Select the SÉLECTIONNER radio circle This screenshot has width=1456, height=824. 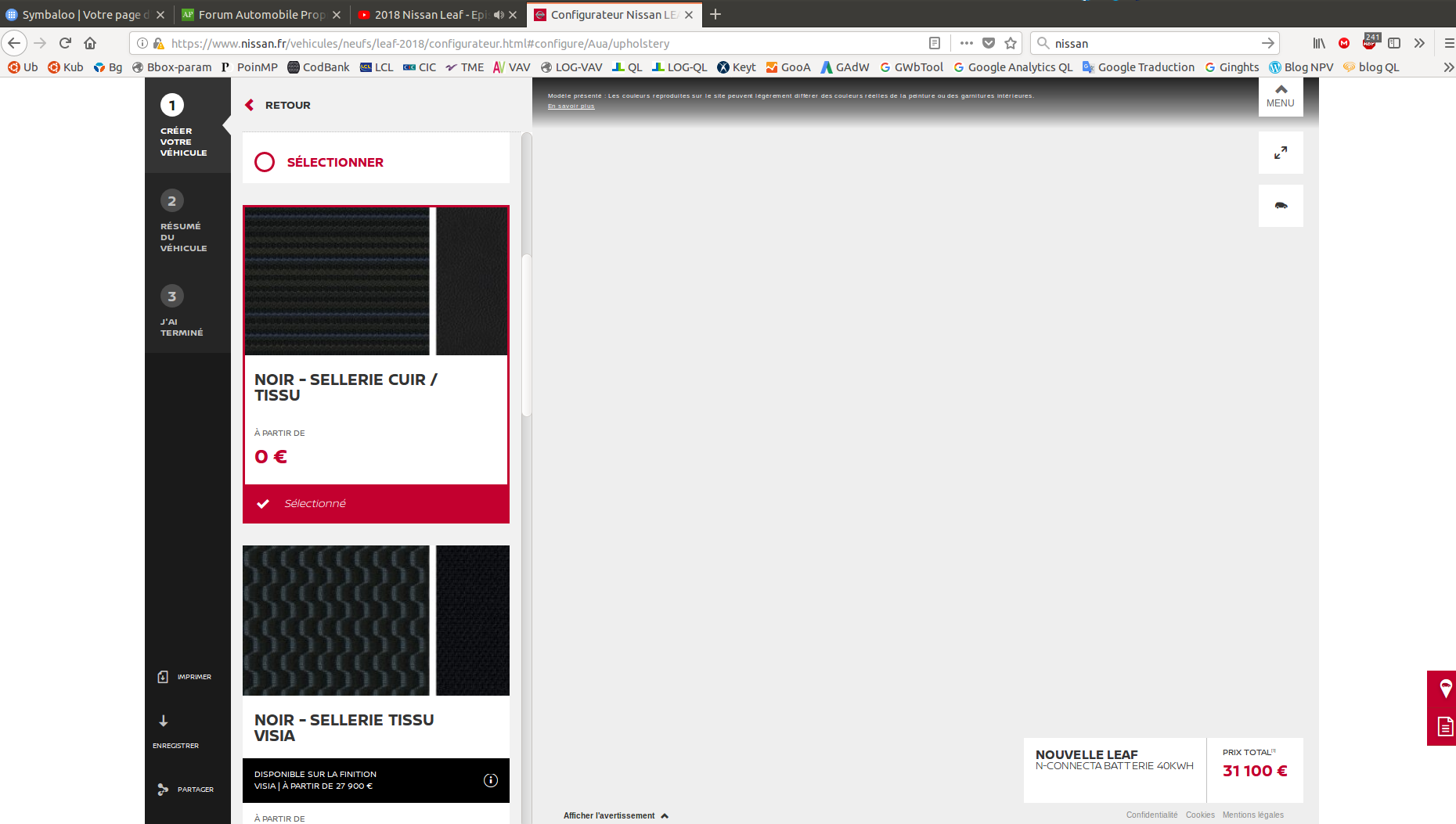coord(265,162)
